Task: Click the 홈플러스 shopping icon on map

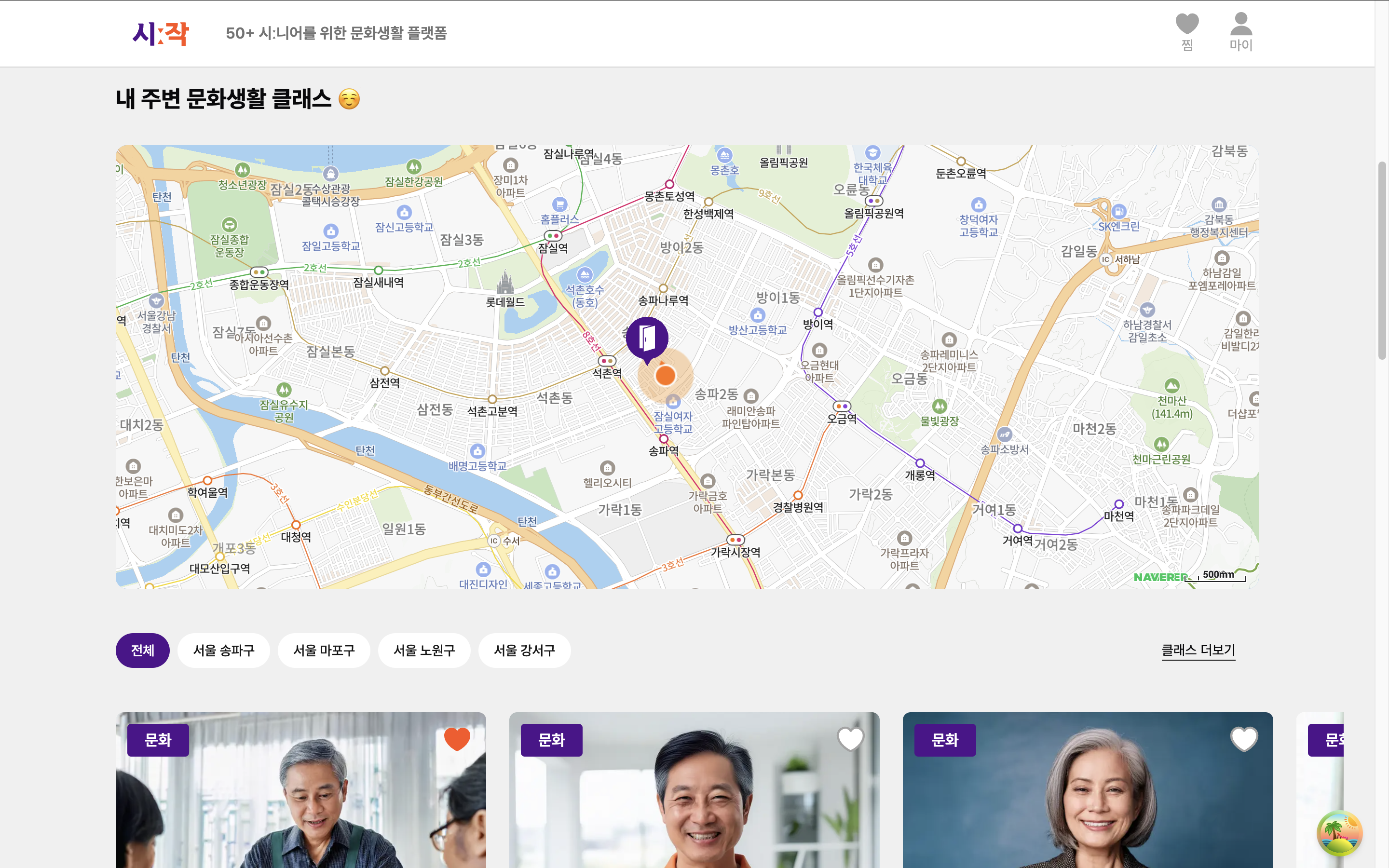Action: coord(559,204)
